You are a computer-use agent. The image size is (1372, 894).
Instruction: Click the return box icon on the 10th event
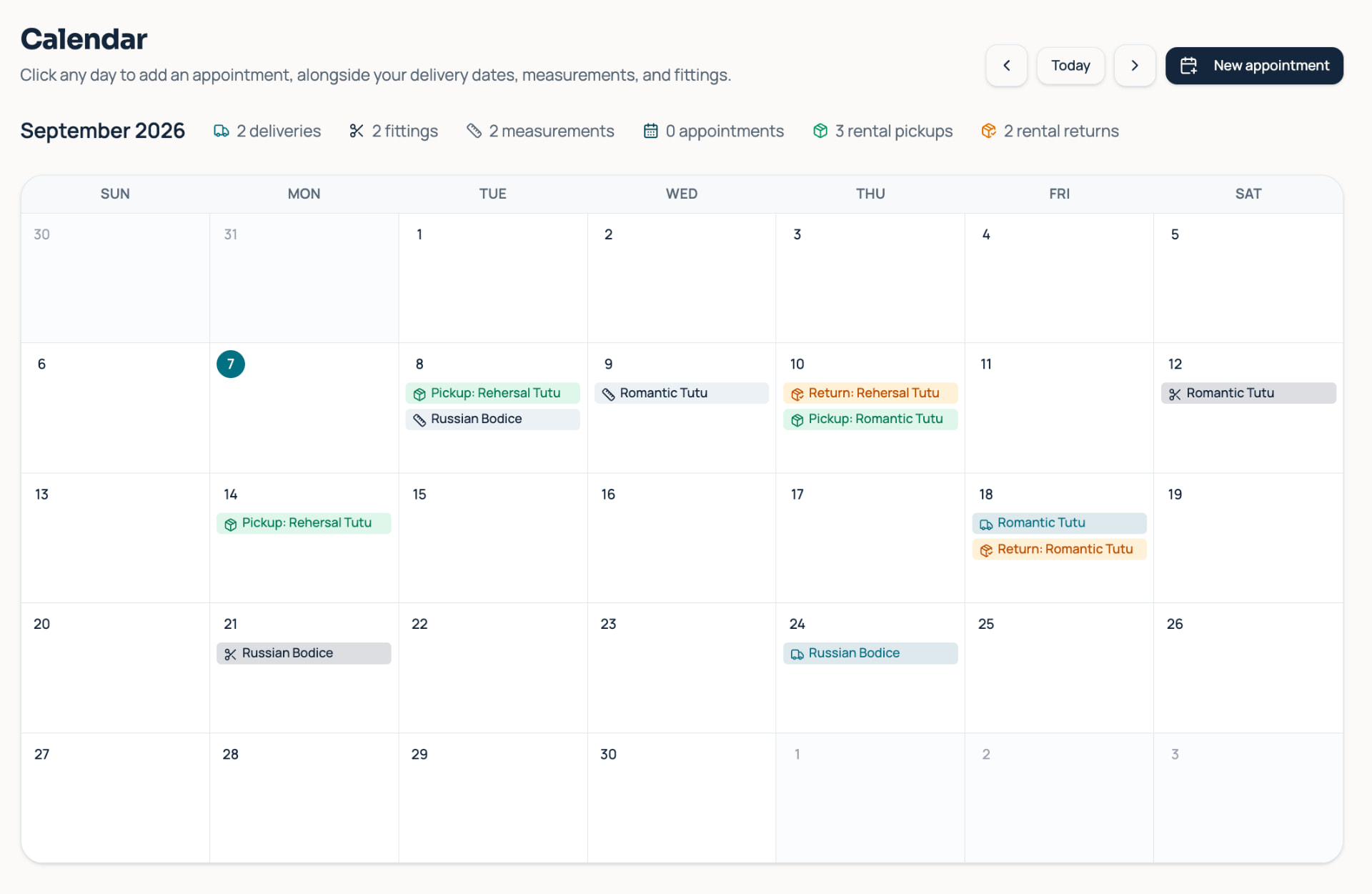tap(797, 394)
